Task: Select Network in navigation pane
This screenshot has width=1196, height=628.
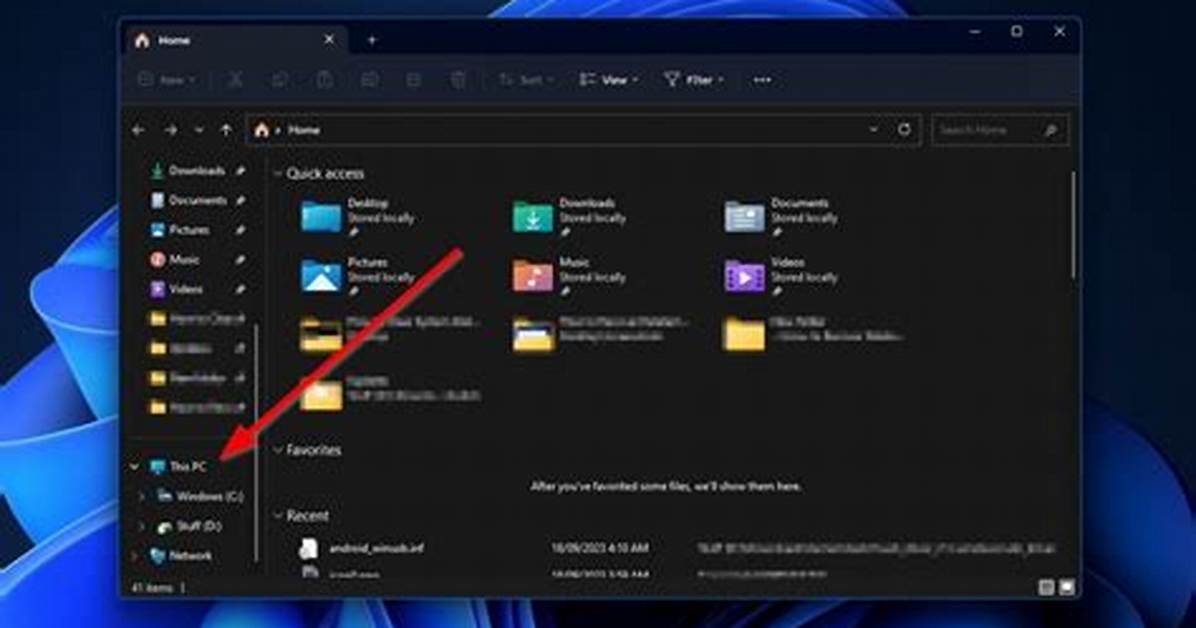Action: click(181, 556)
